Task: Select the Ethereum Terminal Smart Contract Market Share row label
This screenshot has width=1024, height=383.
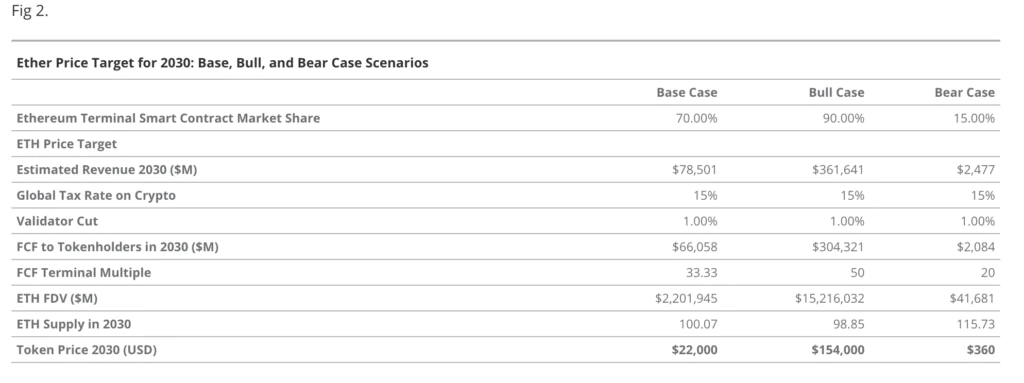Action: (168, 118)
